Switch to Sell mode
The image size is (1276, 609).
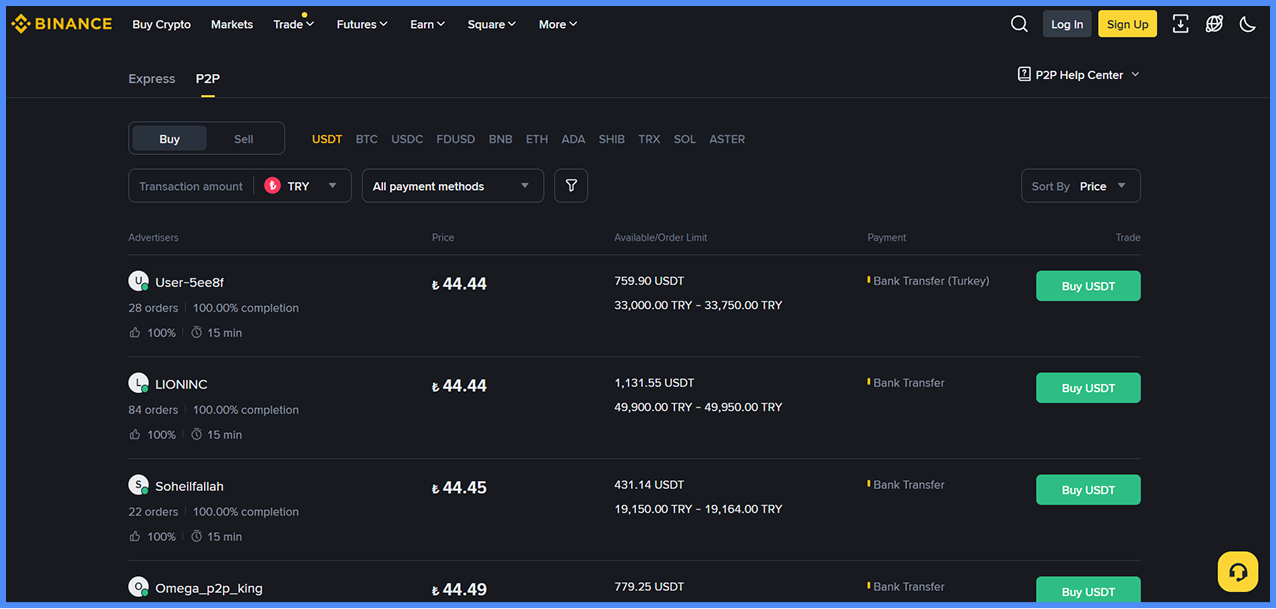click(243, 139)
